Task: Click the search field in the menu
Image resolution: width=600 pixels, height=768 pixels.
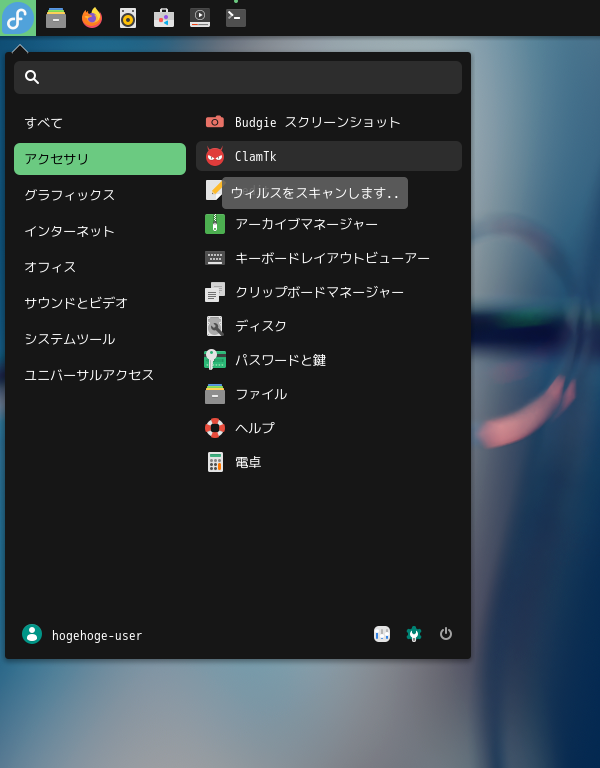Action: 238,77
